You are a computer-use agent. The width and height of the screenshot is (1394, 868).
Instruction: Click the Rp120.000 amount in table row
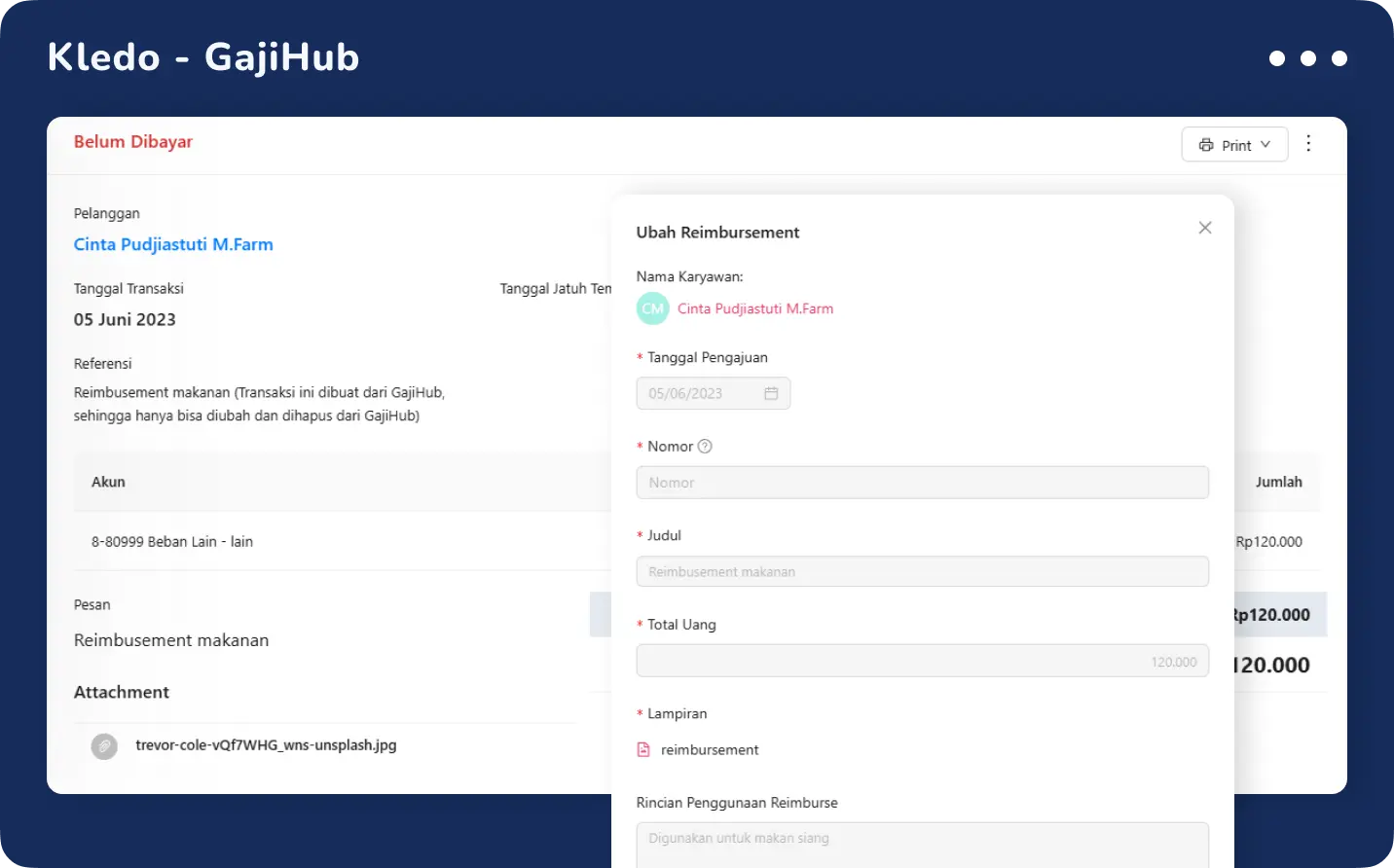point(1269,542)
